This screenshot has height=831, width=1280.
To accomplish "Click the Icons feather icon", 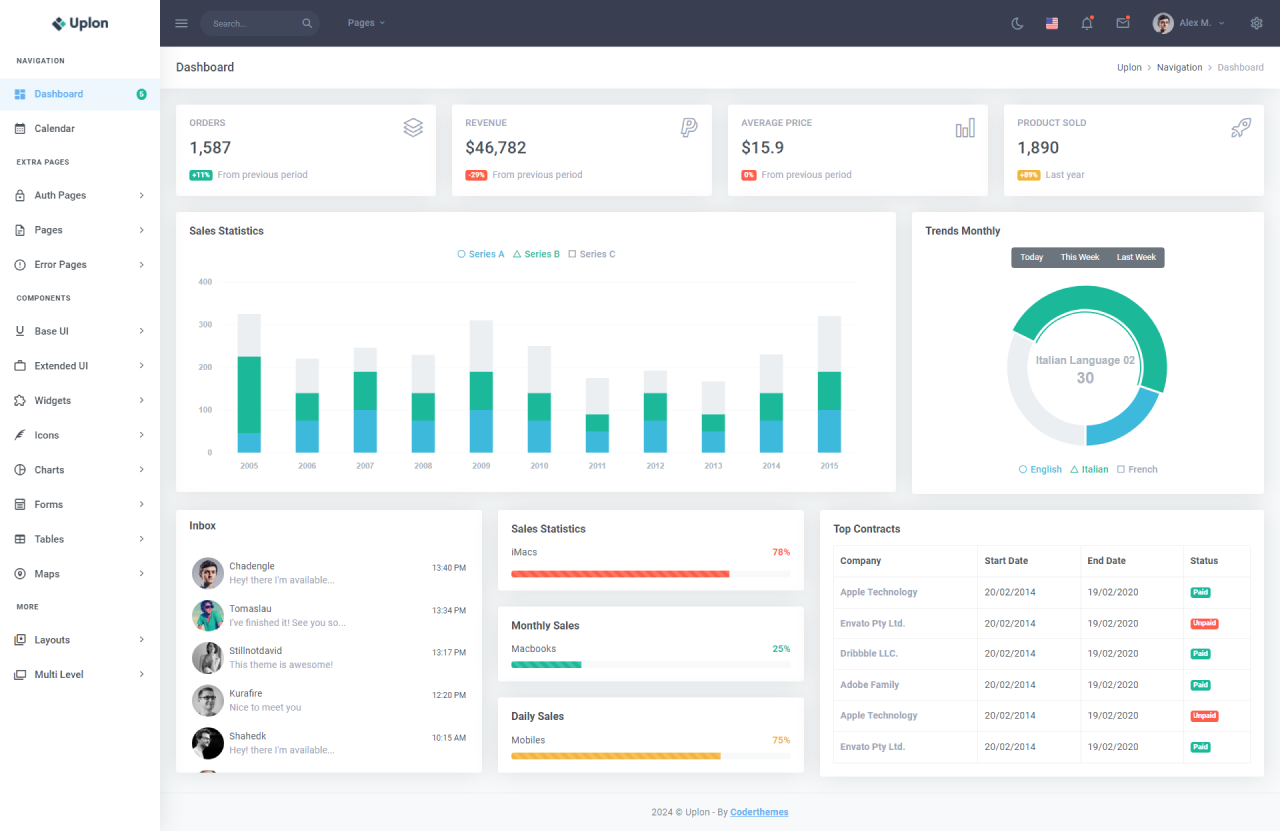I will click(x=20, y=435).
